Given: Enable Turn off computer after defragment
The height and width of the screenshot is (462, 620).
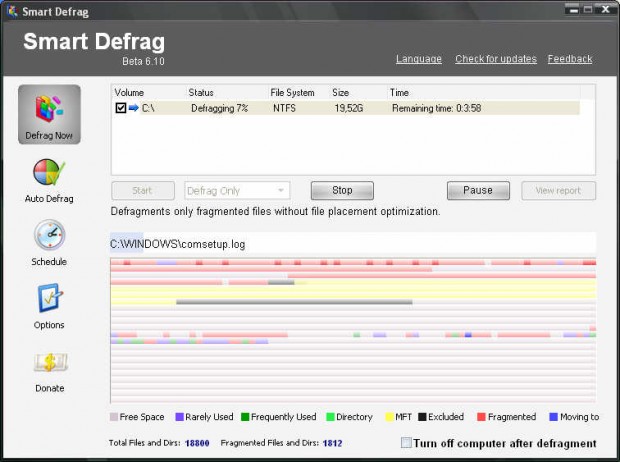Looking at the screenshot, I should 406,442.
